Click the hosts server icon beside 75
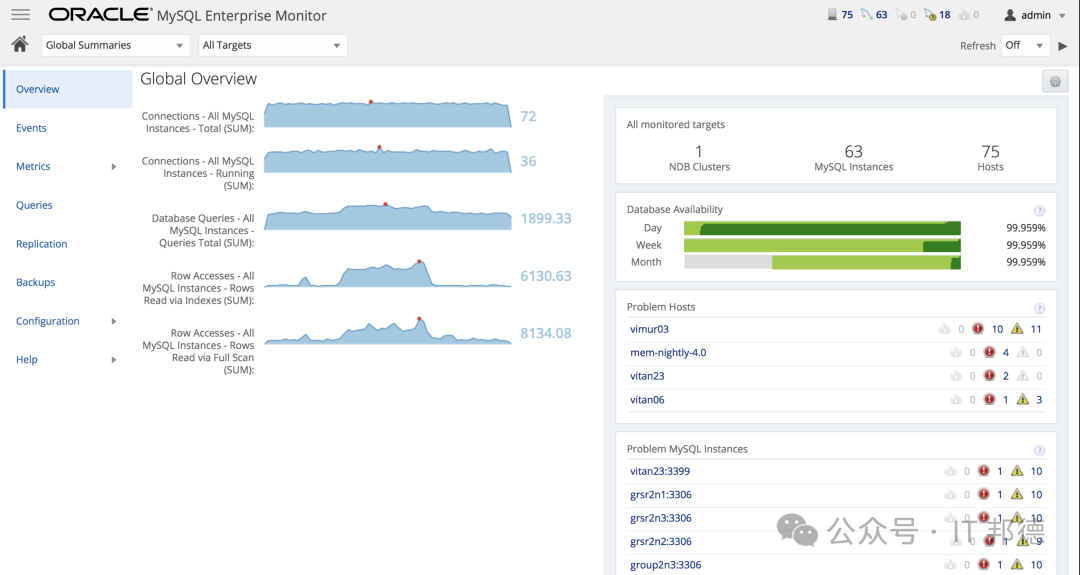The image size is (1080, 575). 832,14
